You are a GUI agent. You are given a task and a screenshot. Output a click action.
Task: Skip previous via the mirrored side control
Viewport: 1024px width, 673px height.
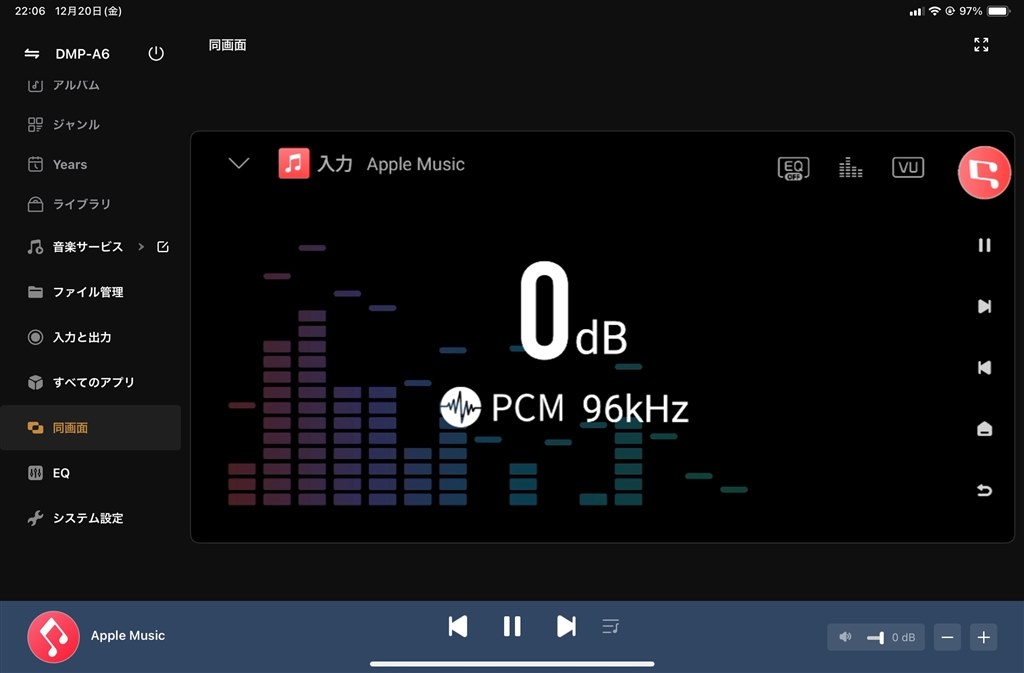(x=984, y=368)
